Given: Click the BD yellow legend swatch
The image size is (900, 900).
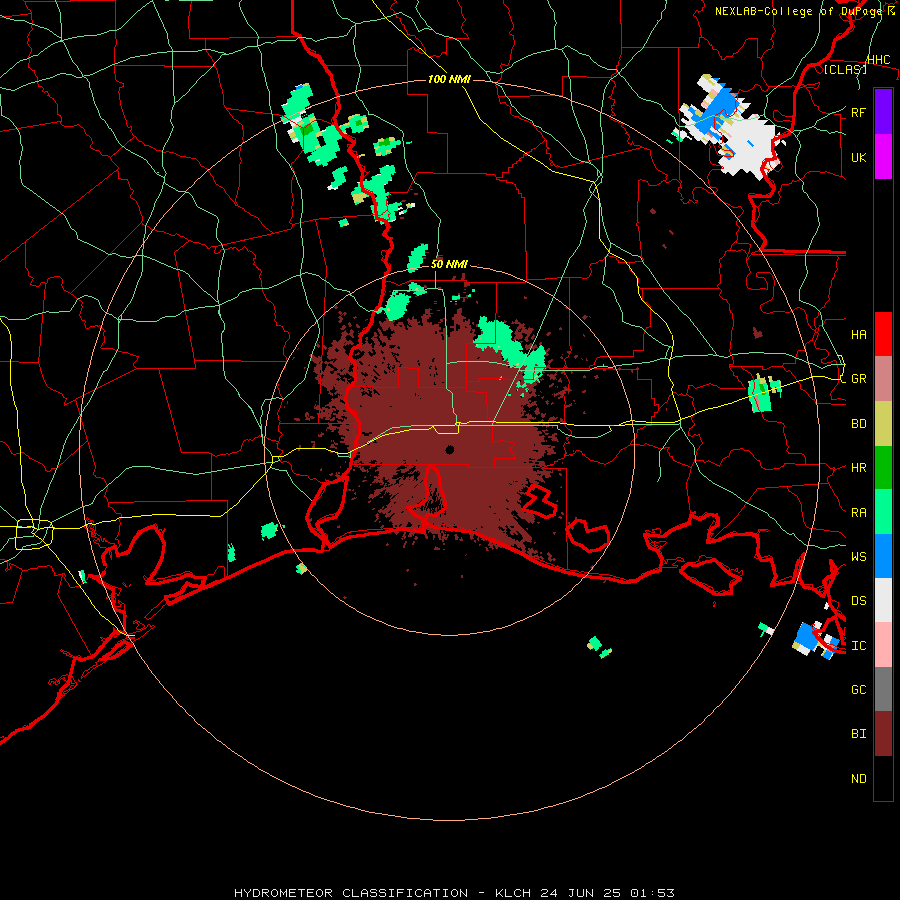Looking at the screenshot, I should coord(883,424).
